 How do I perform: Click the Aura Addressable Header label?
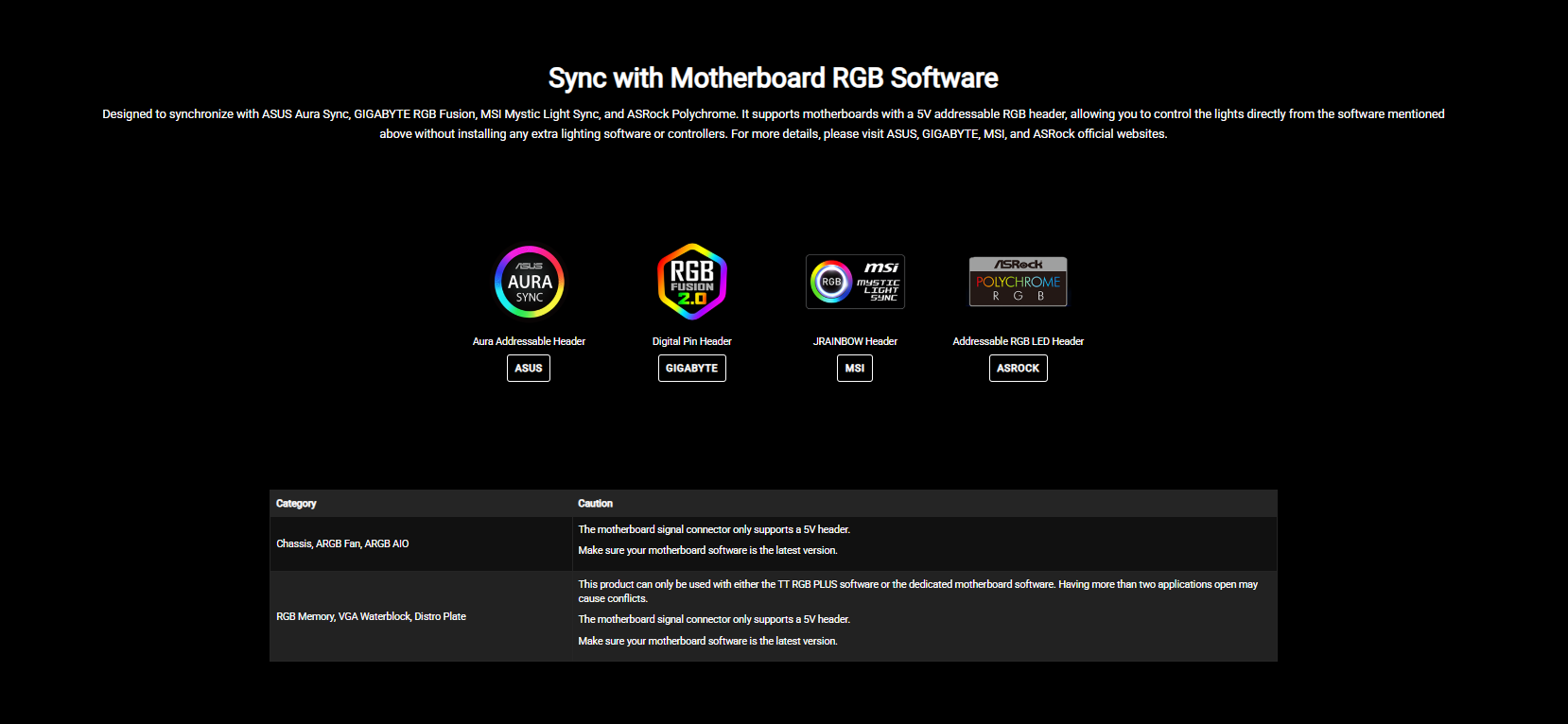coord(529,341)
